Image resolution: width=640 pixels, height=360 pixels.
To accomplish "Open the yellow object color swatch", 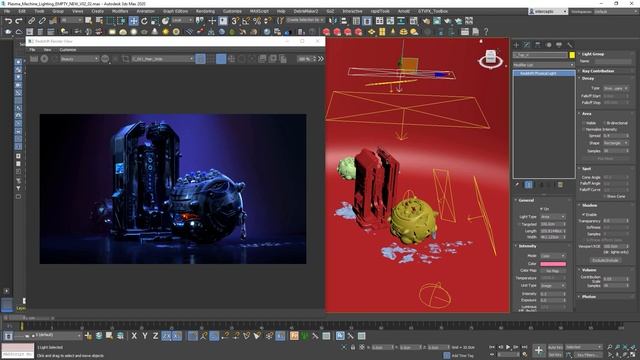I will (x=572, y=55).
